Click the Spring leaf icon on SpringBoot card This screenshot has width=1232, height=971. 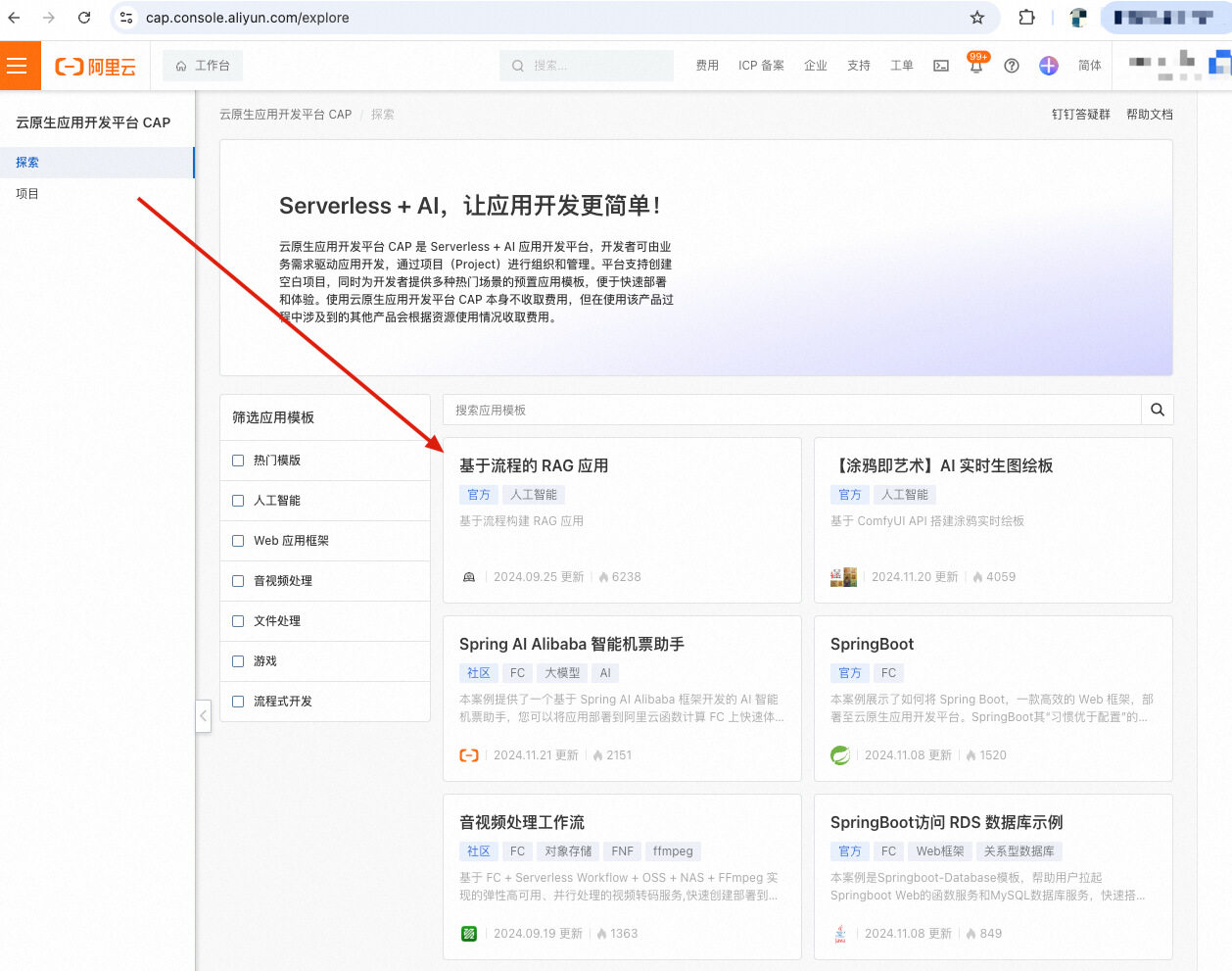pyautogui.click(x=840, y=755)
